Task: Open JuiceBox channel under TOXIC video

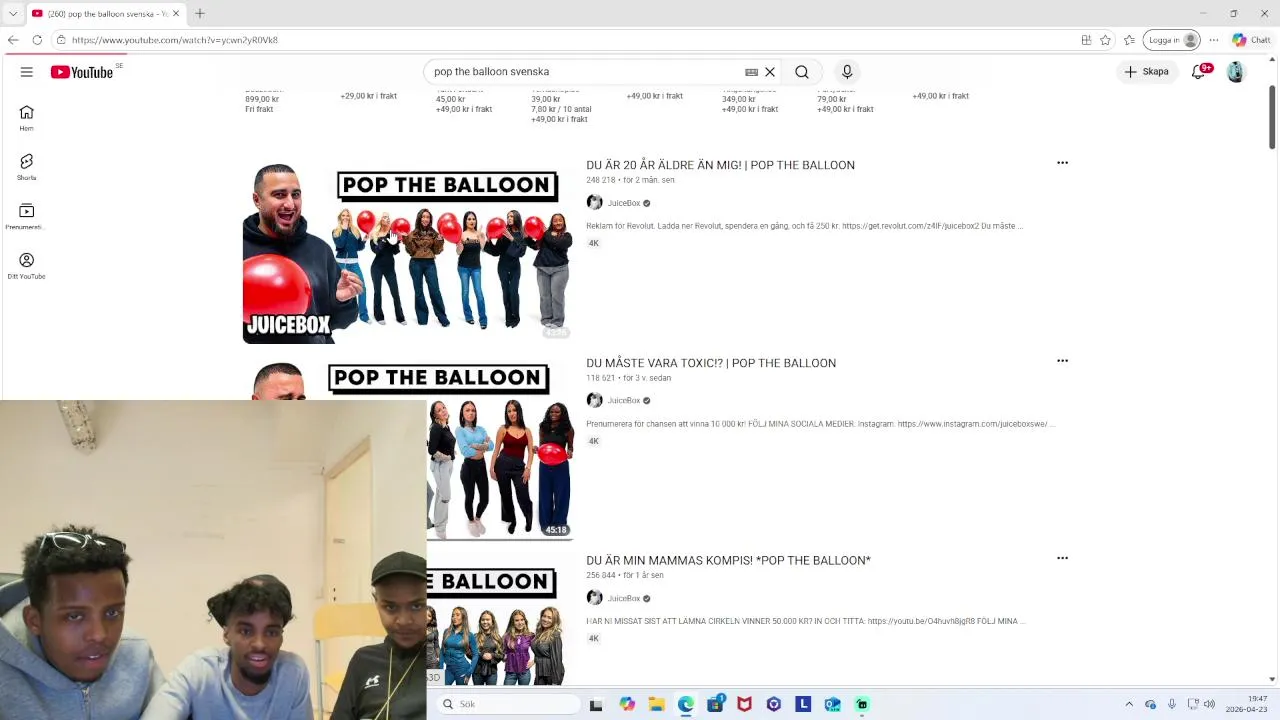Action: coord(624,401)
